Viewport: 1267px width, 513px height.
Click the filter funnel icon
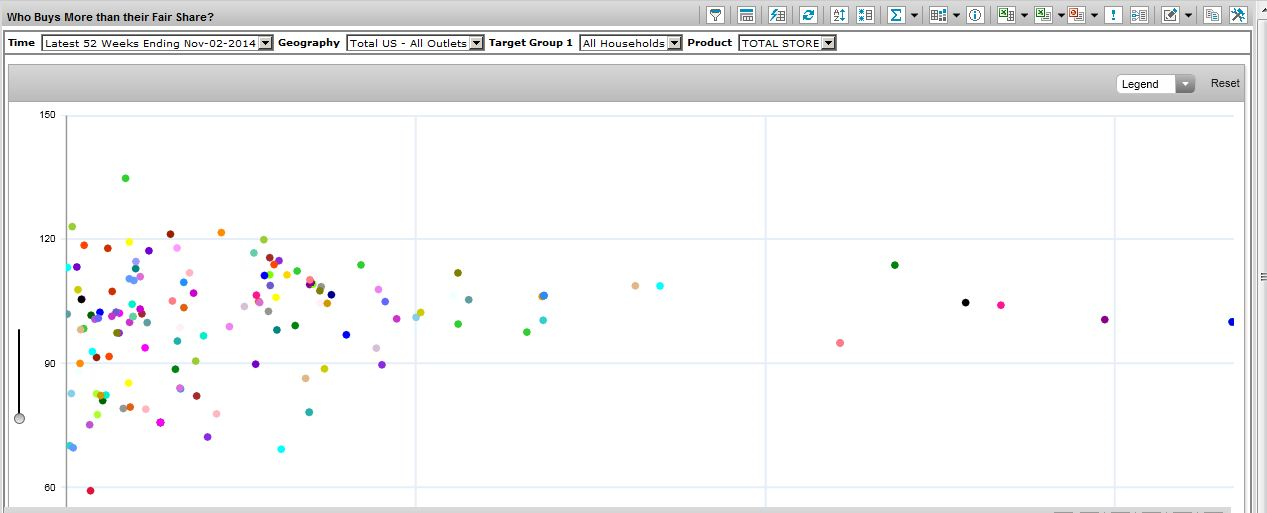[716, 15]
